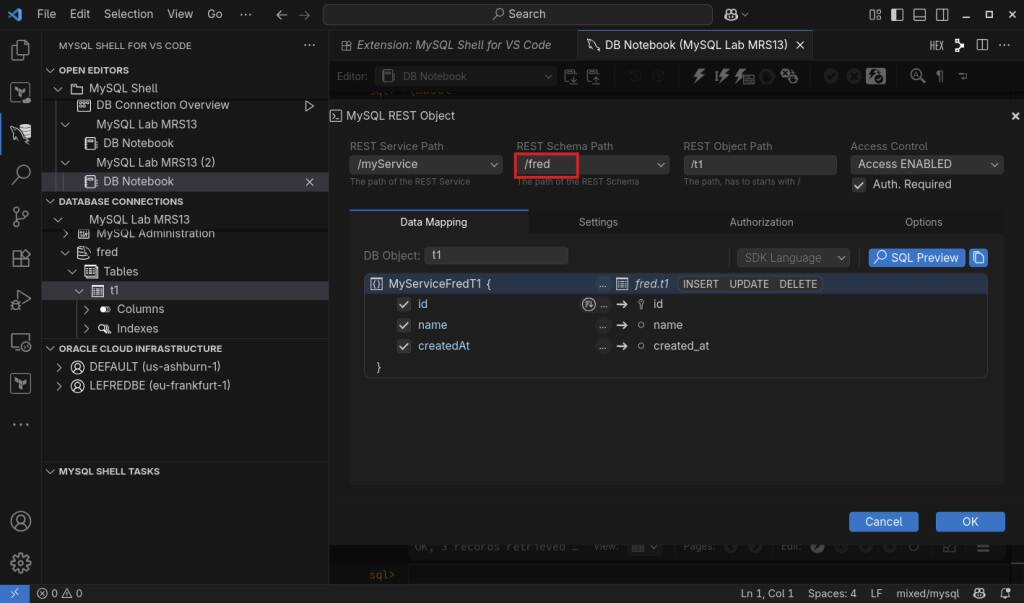Open the File menu

pos(46,14)
